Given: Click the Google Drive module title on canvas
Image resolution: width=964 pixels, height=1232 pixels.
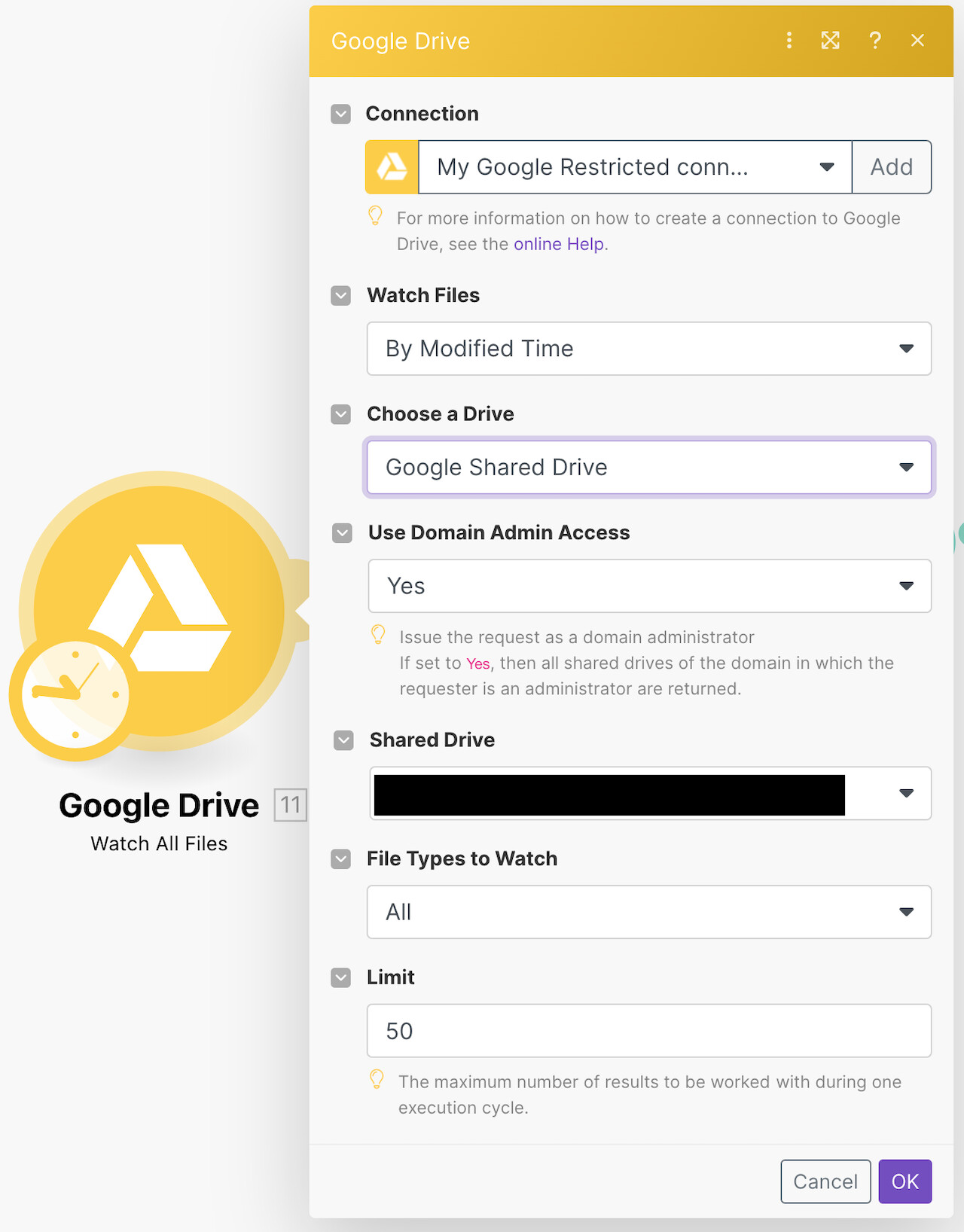Looking at the screenshot, I should pos(159,806).
